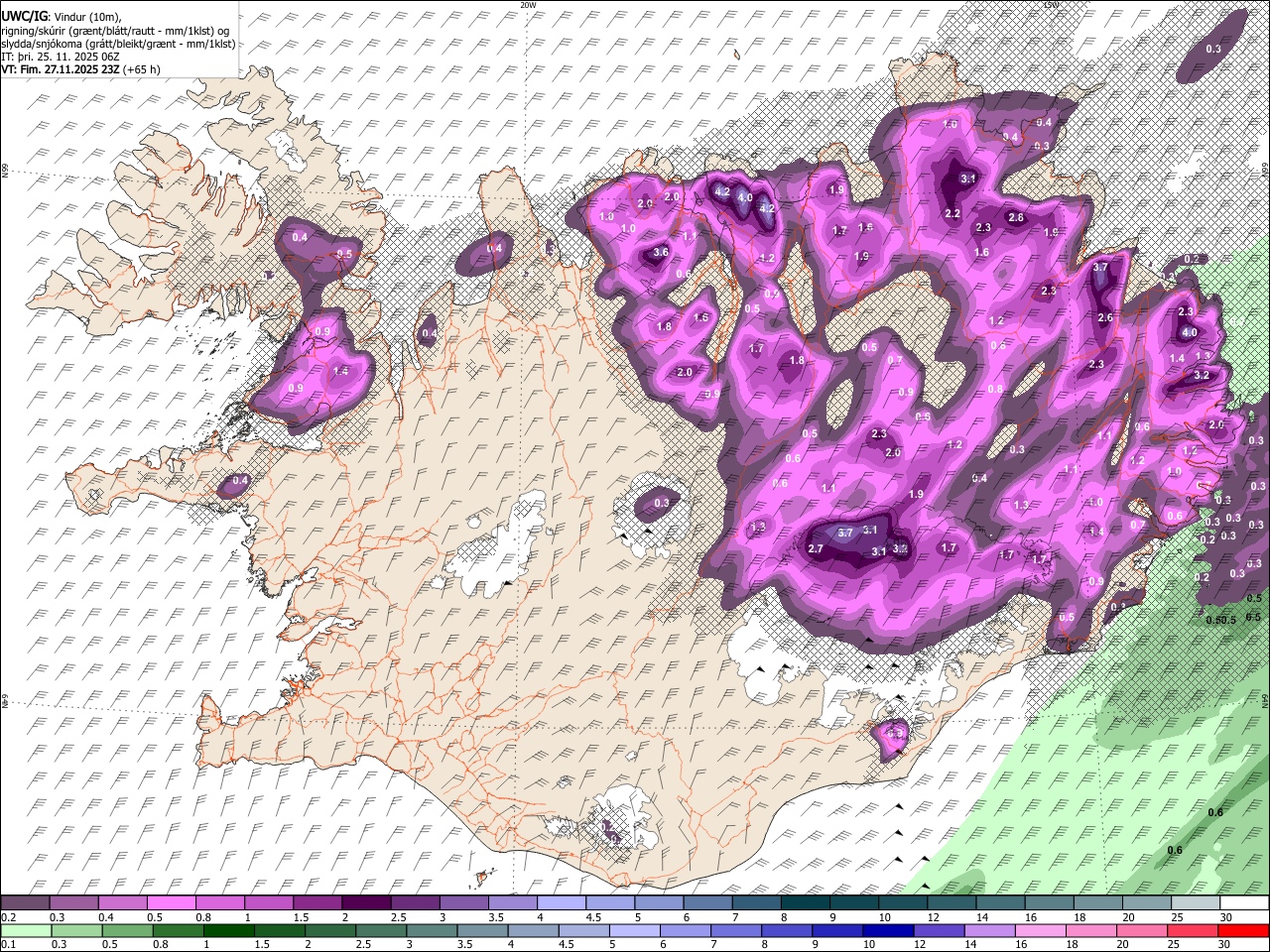1270x952 pixels.
Task: Click the 15W longitude label at the top
Action: point(1052,5)
